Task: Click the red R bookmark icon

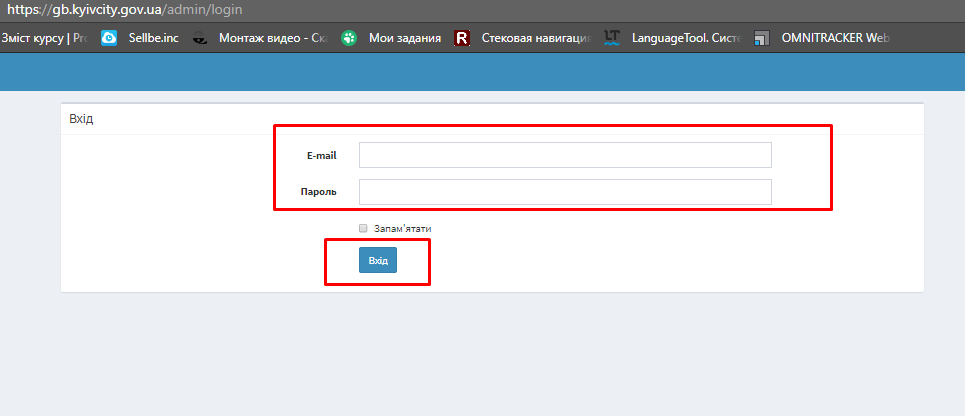Action: tap(461, 39)
